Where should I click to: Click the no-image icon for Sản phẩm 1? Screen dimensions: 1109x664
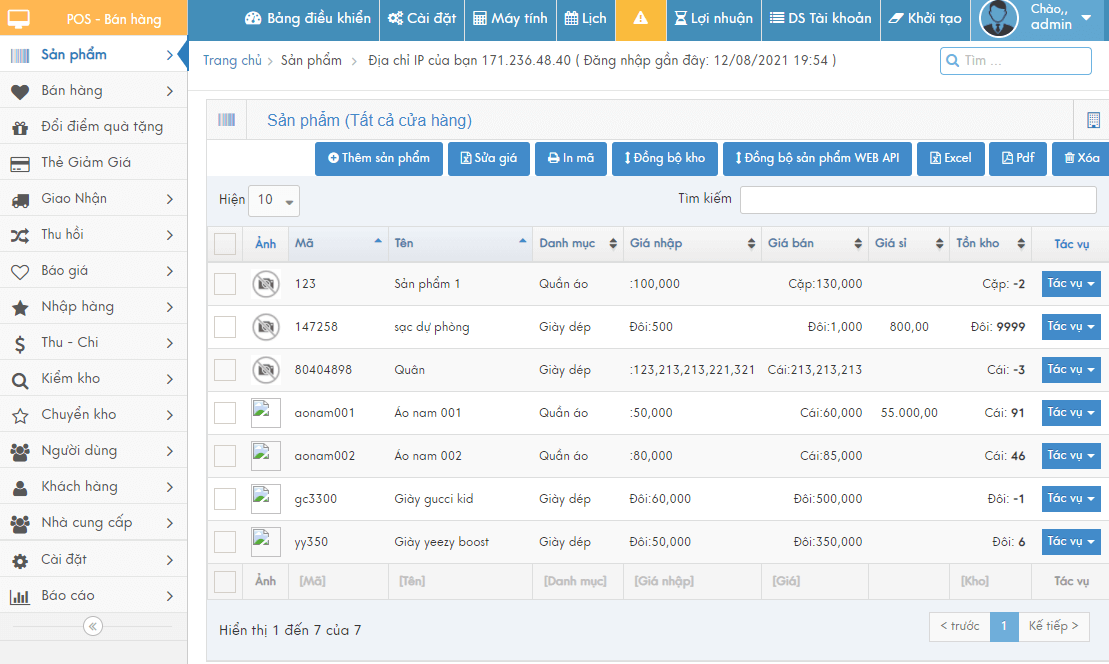(x=265, y=284)
